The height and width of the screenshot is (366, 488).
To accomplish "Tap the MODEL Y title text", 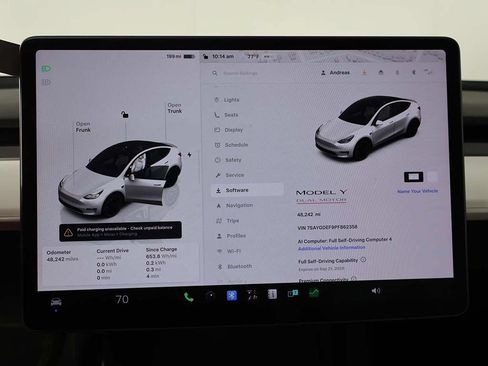I will (x=321, y=192).
